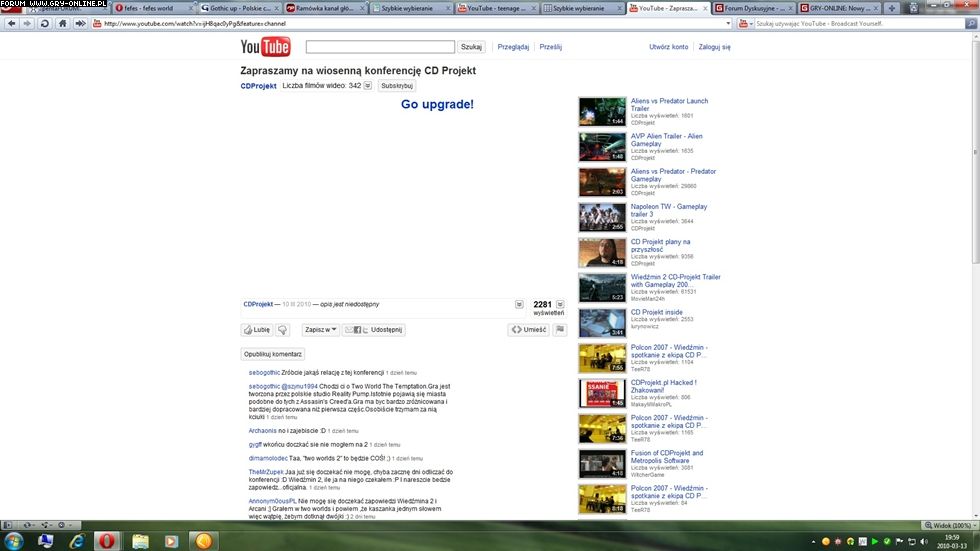Expand the video count dropdown next to 342
The image size is (980, 551).
tap(368, 86)
